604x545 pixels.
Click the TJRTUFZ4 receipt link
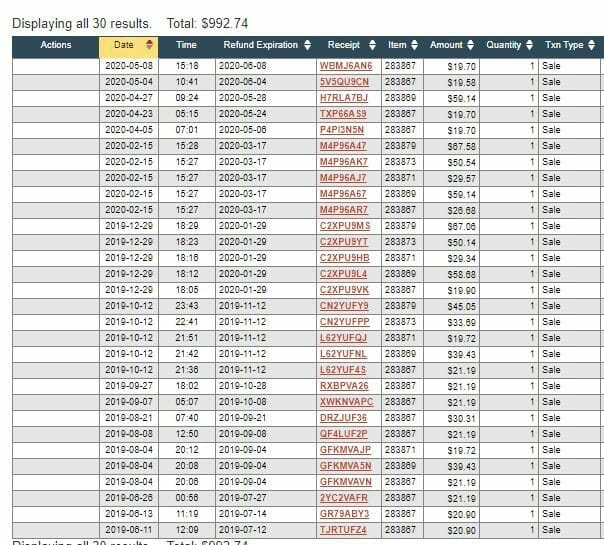point(344,529)
